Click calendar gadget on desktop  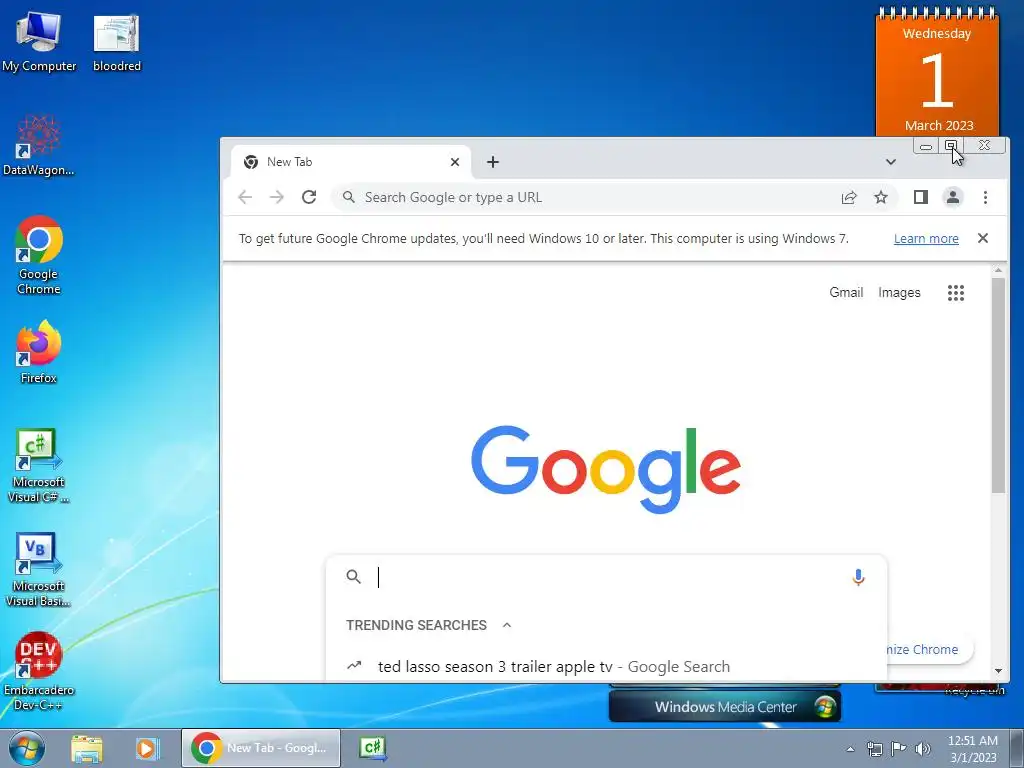point(937,72)
